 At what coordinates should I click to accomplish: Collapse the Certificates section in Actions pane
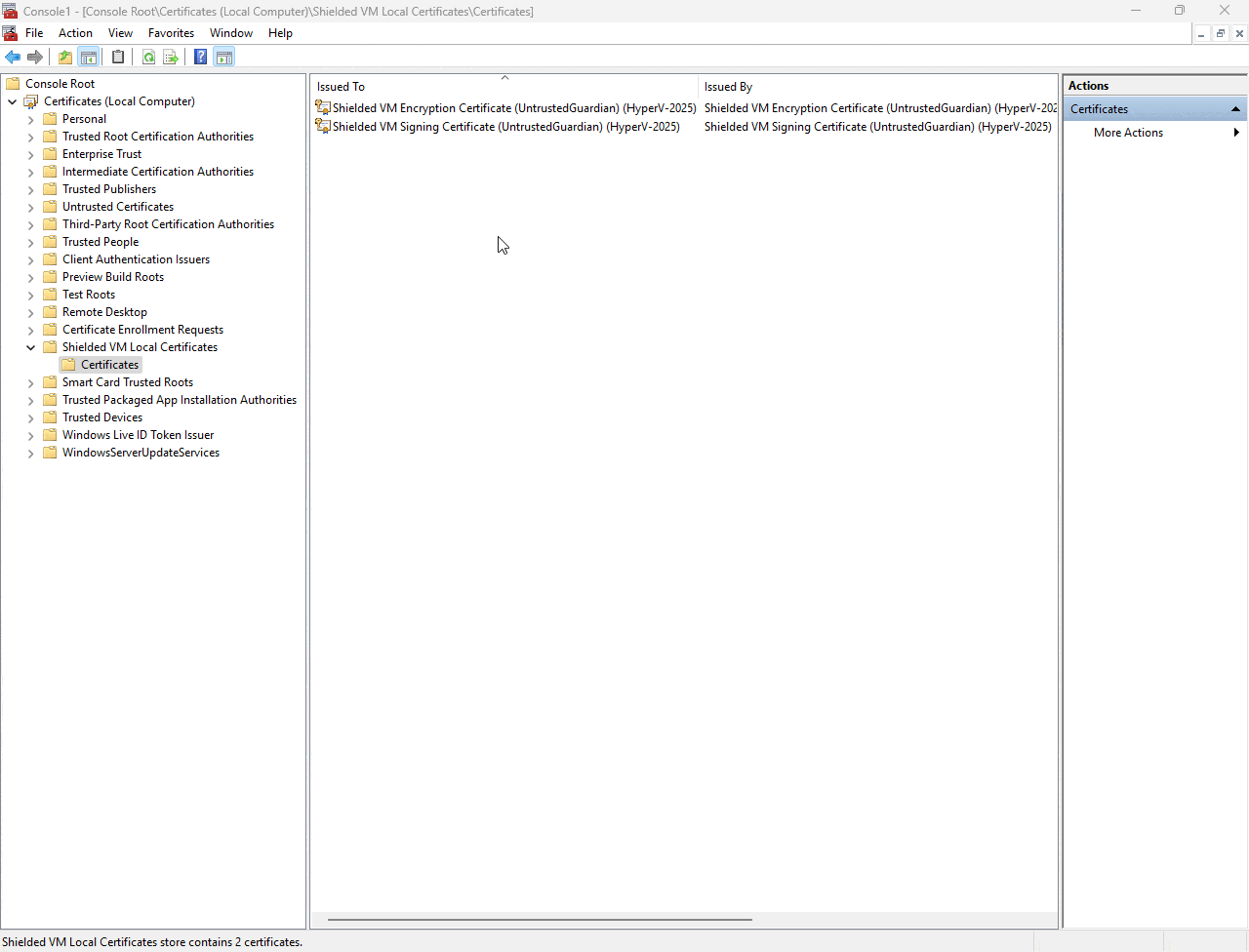pos(1235,108)
